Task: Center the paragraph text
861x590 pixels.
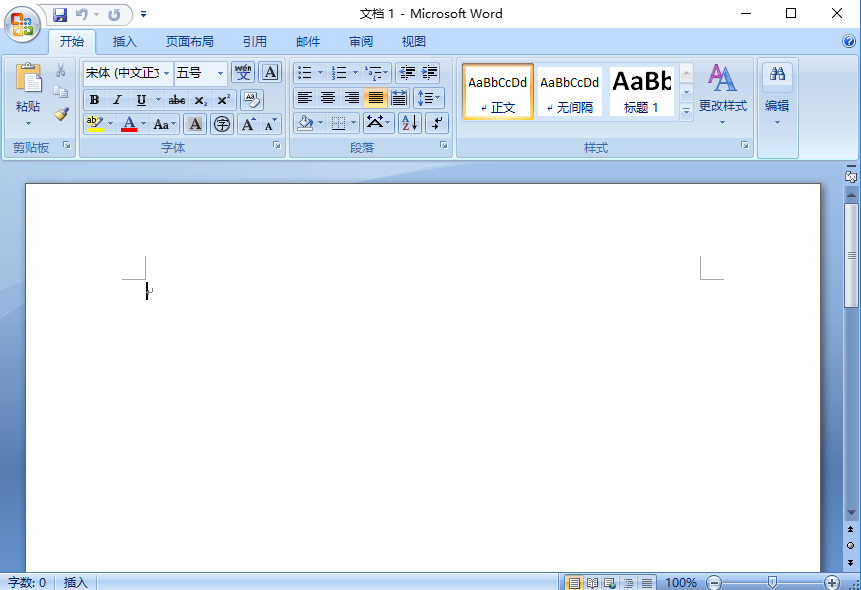Action: click(x=328, y=98)
